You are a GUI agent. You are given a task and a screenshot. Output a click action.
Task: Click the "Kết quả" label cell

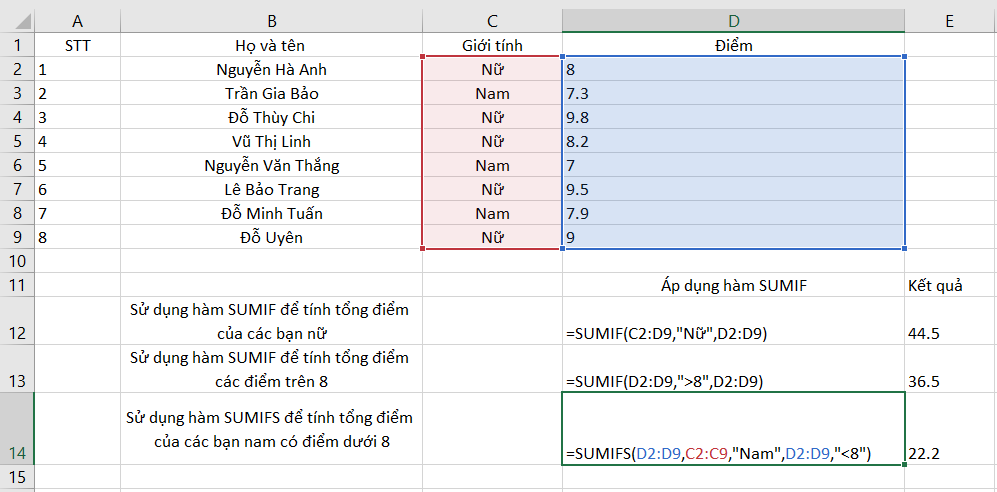(x=948, y=286)
